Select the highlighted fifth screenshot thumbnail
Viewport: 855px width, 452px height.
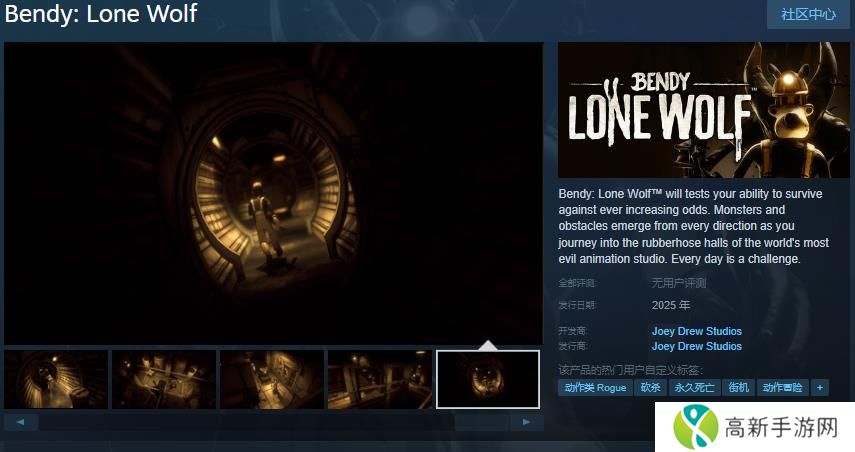[488, 379]
